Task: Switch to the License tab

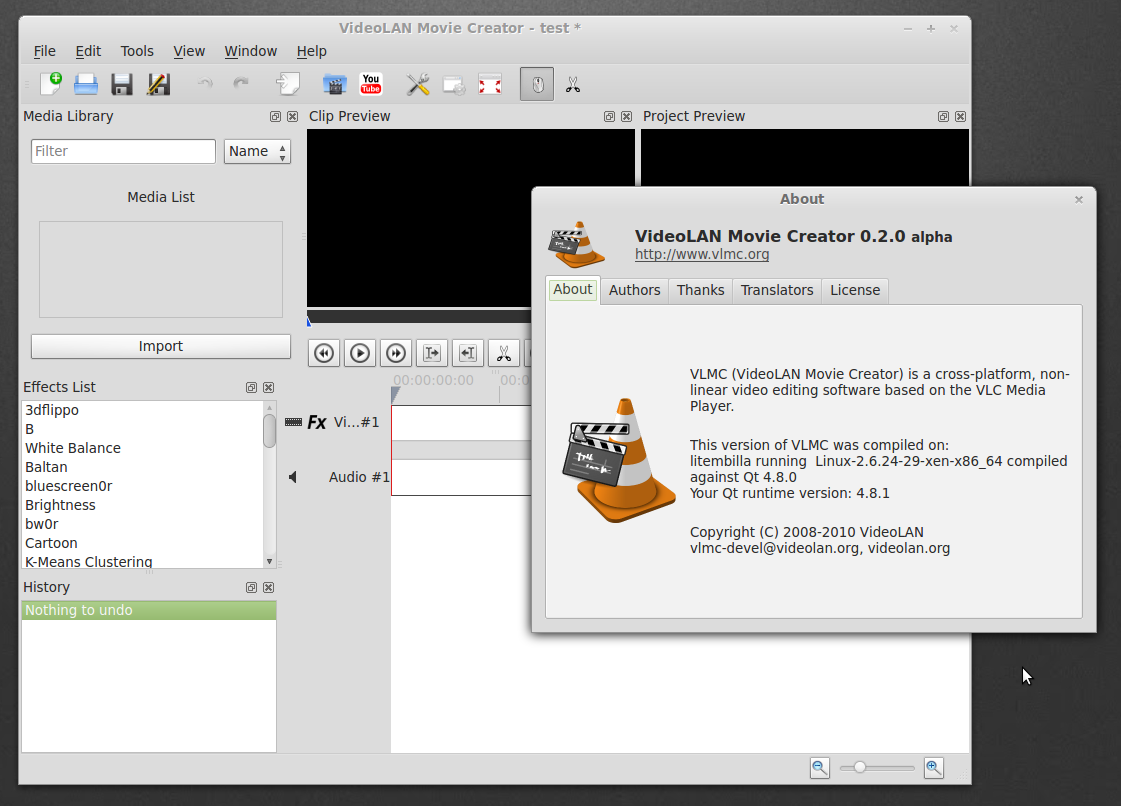Action: 854,290
